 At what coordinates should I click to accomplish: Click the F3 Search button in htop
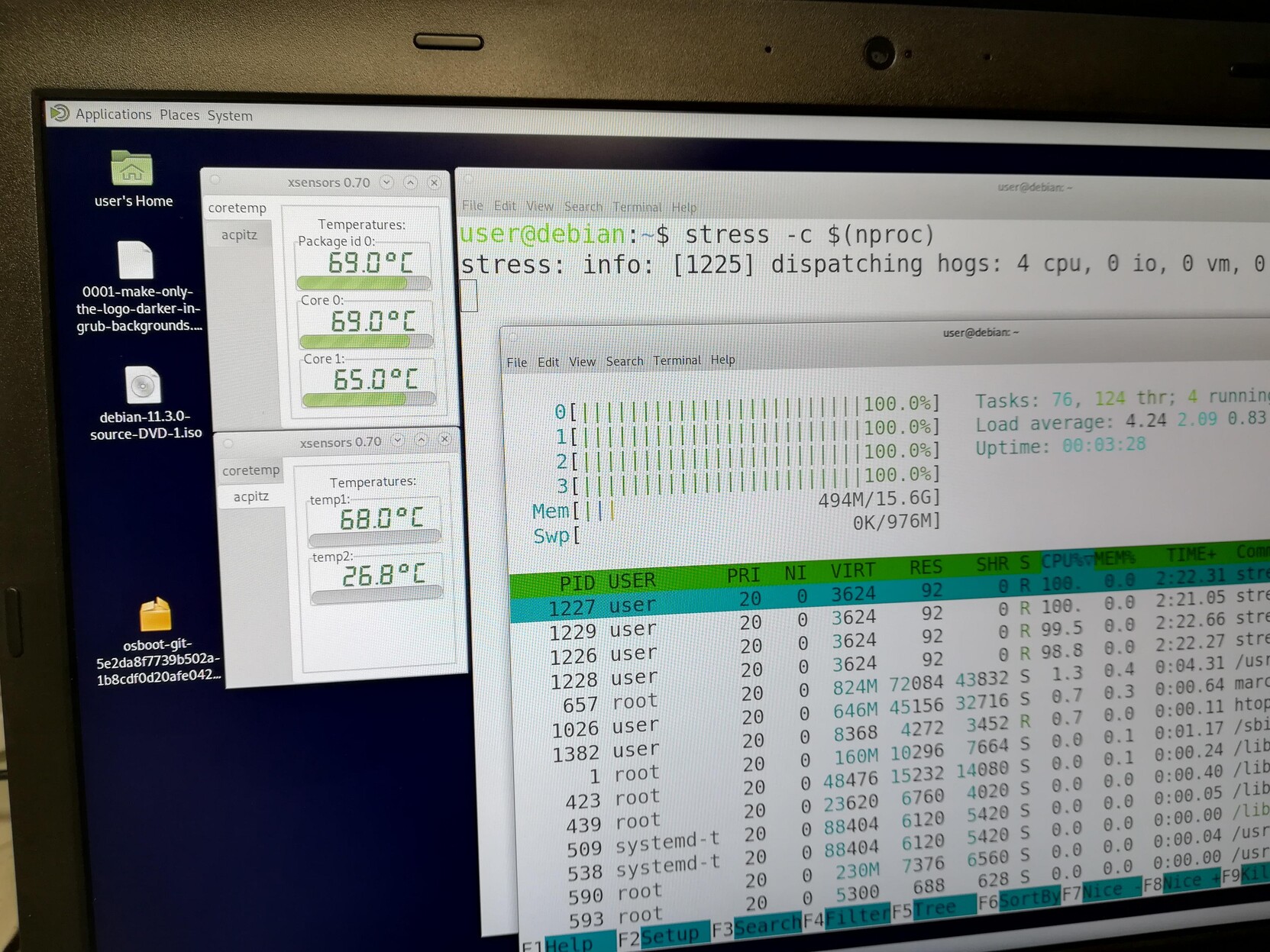[756, 927]
